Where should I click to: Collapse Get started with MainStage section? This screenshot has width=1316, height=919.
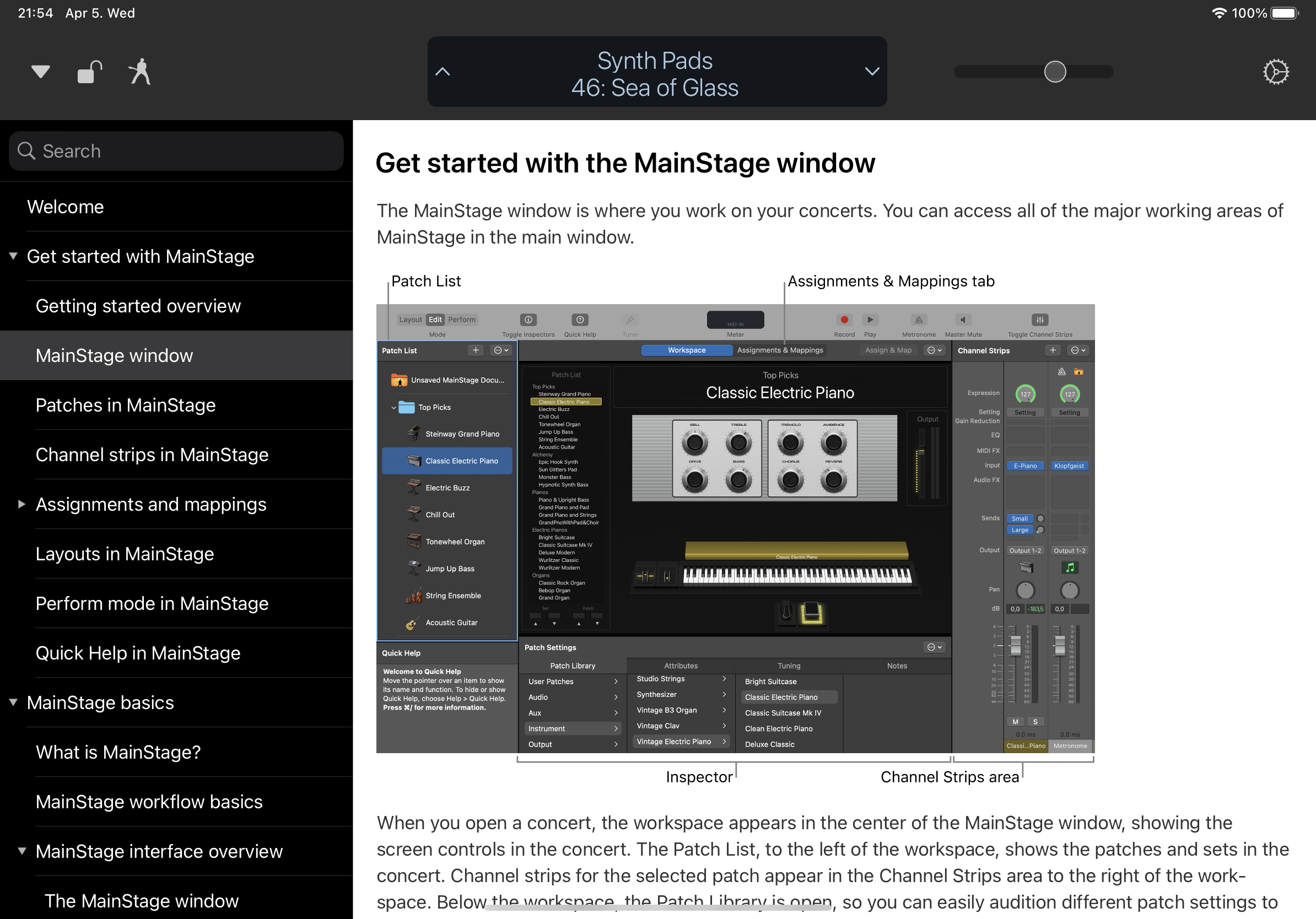13,256
